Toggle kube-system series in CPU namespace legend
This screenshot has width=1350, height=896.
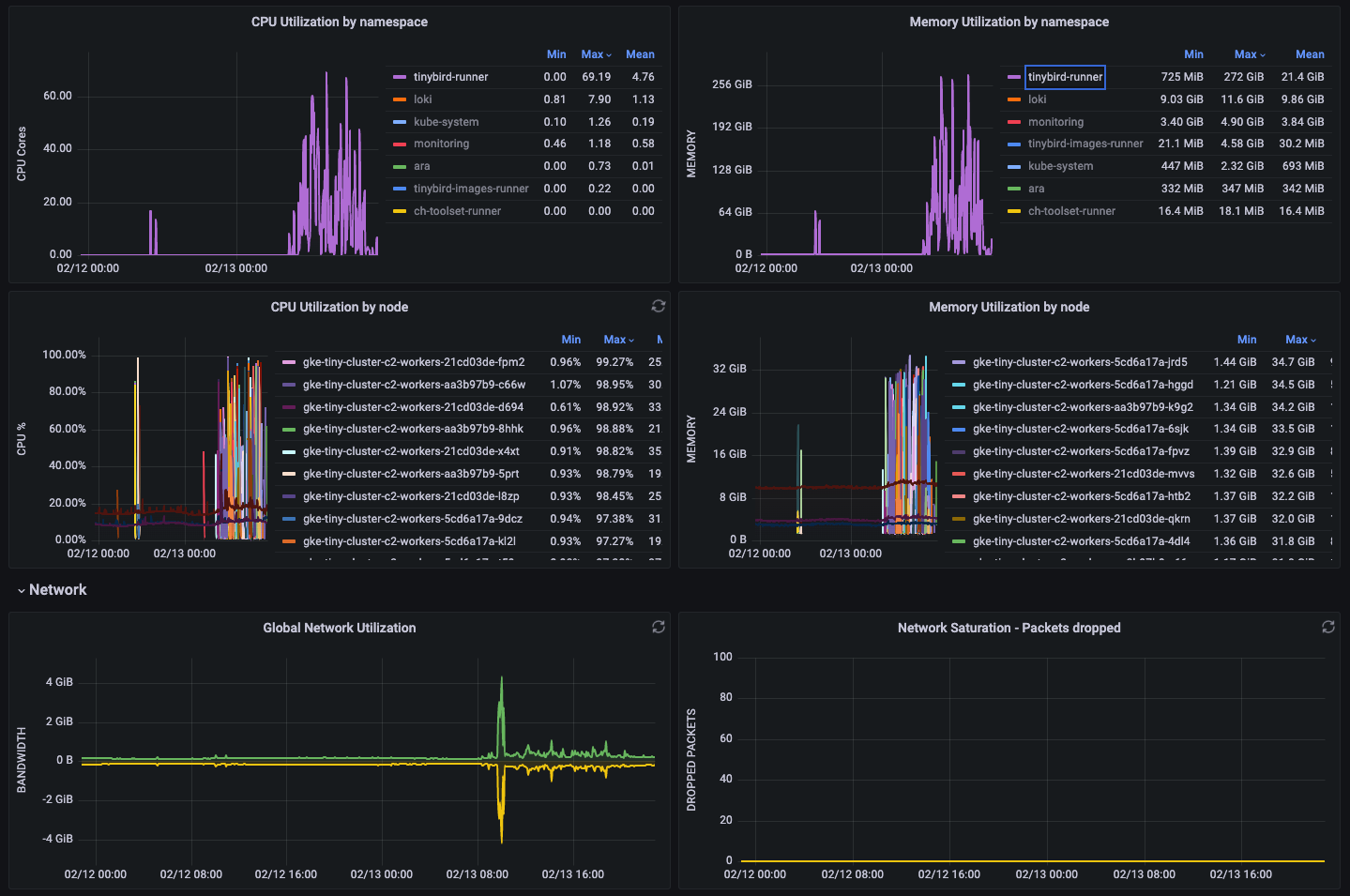(x=446, y=122)
